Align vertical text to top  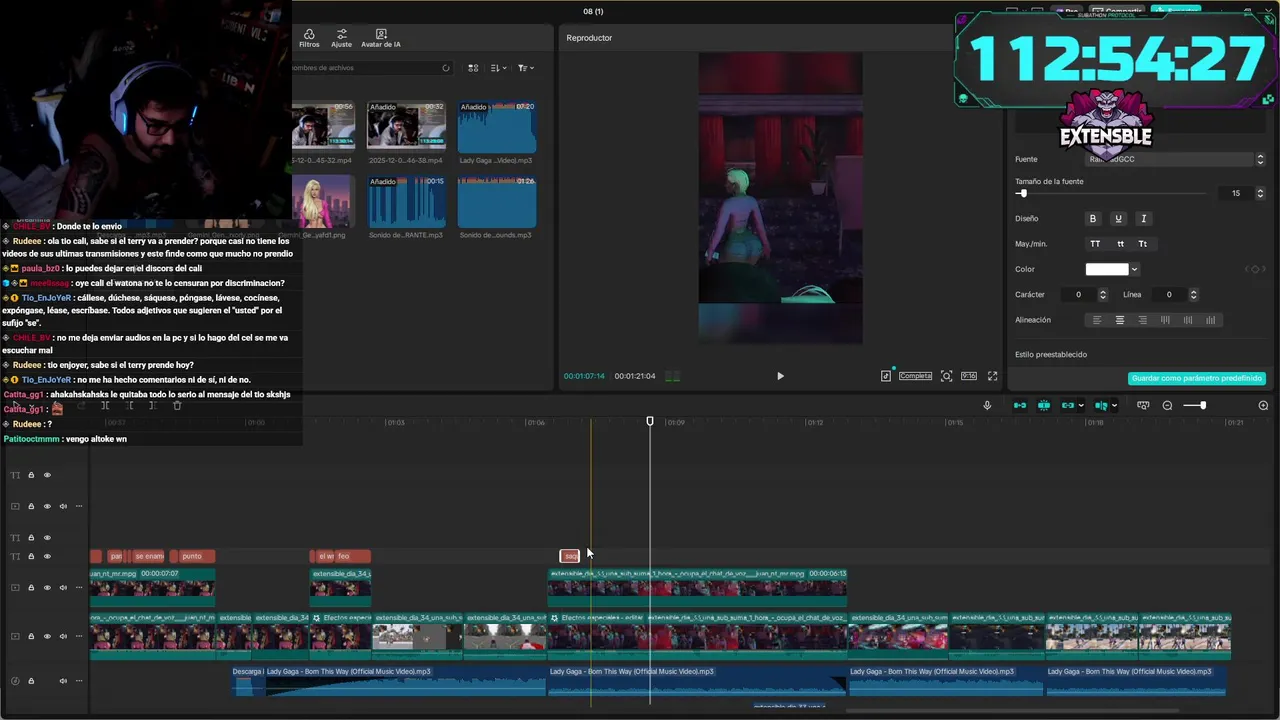1165,320
